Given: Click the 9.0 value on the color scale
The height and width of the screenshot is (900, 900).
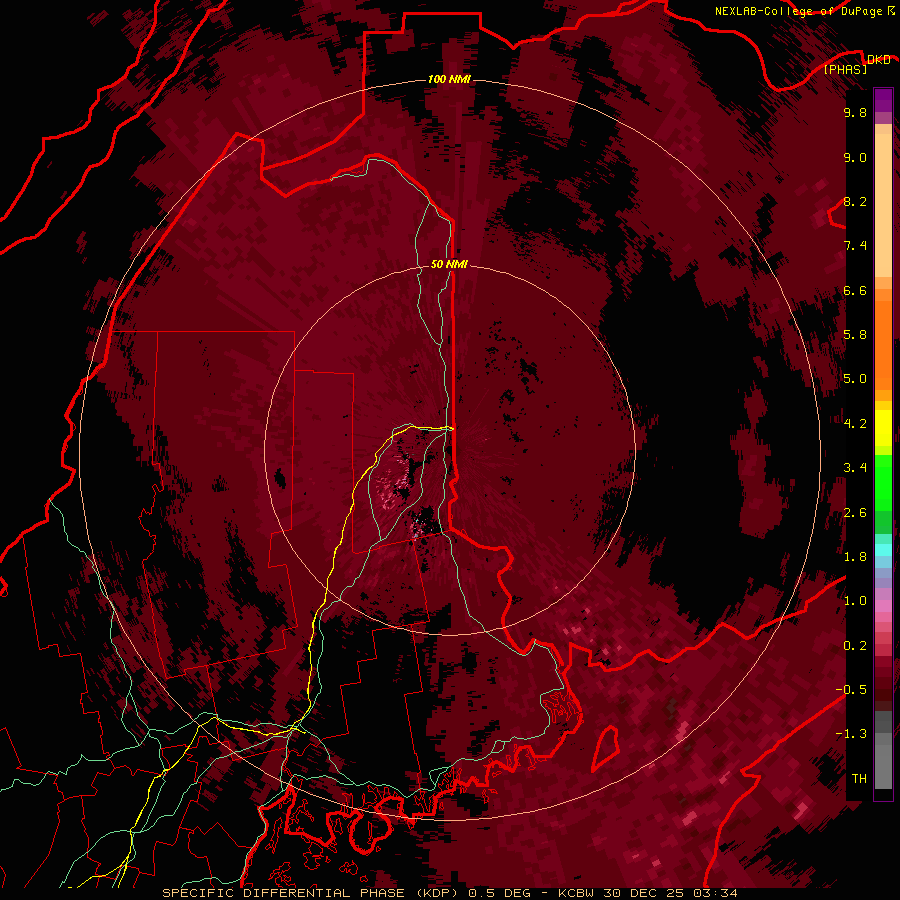Looking at the screenshot, I should coord(855,157).
